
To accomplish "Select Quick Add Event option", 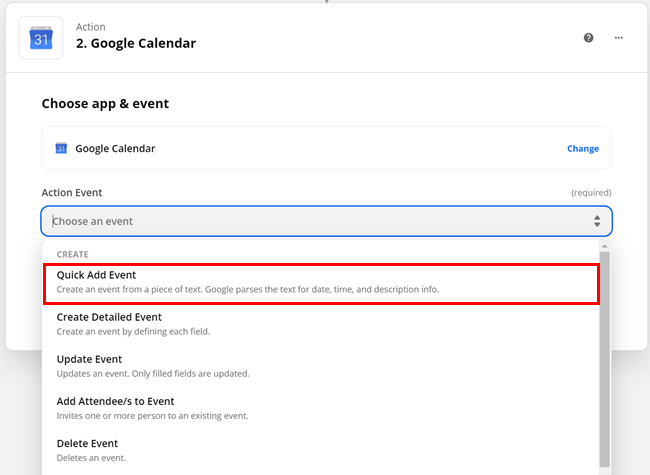I will pos(321,282).
